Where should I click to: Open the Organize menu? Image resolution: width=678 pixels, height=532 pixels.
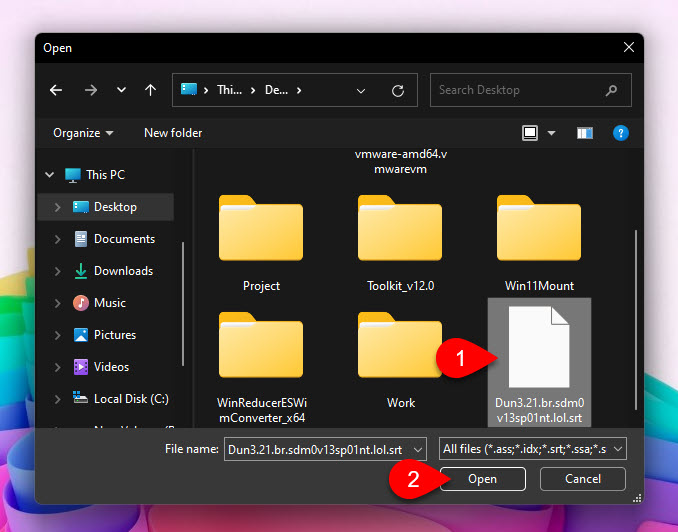pos(83,133)
